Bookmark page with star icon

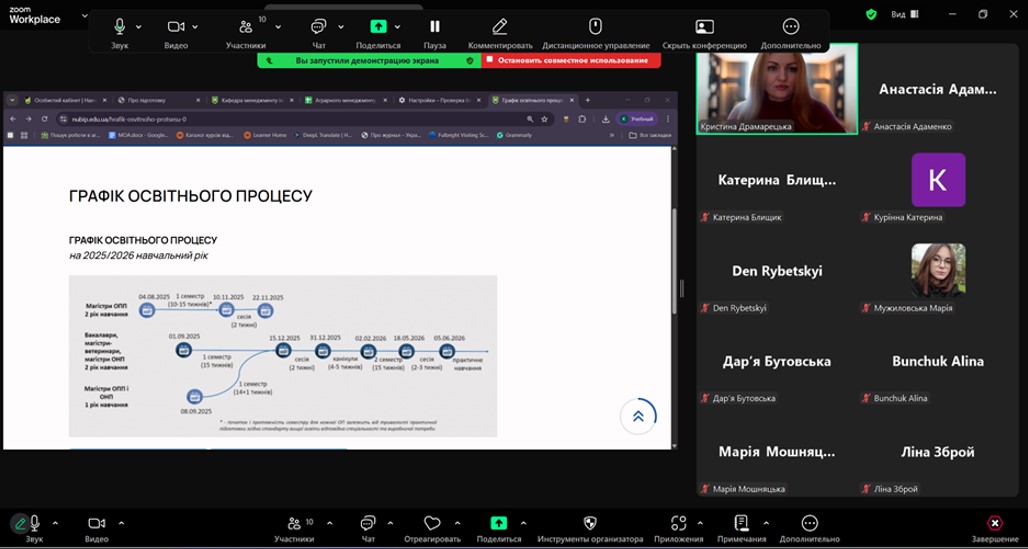(544, 119)
